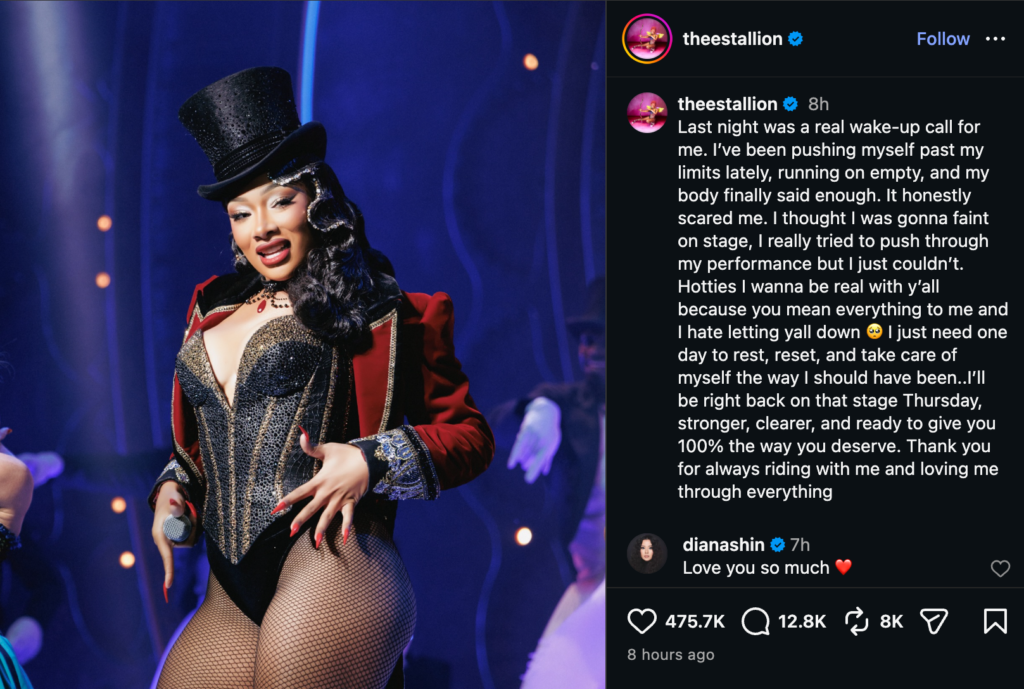Click the verified badge in the header
Image resolution: width=1024 pixels, height=689 pixels.
[795, 39]
